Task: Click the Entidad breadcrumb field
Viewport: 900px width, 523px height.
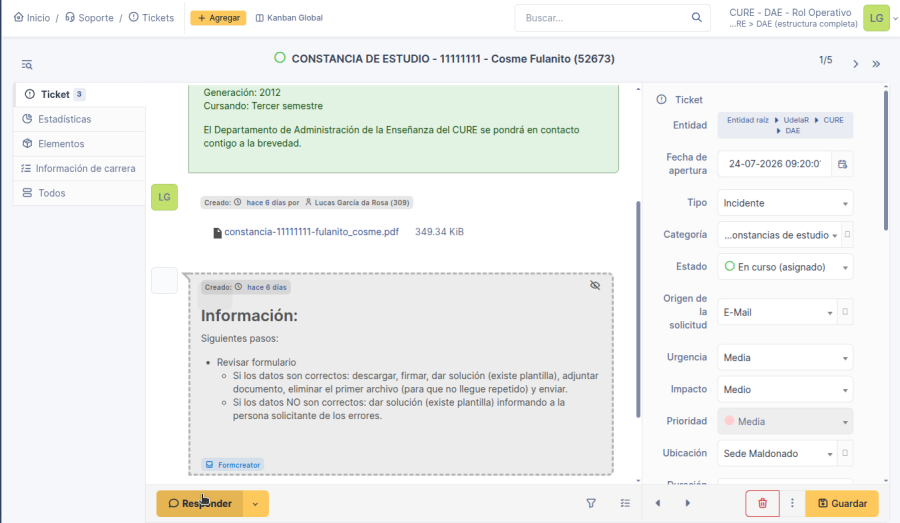Action: [x=785, y=125]
